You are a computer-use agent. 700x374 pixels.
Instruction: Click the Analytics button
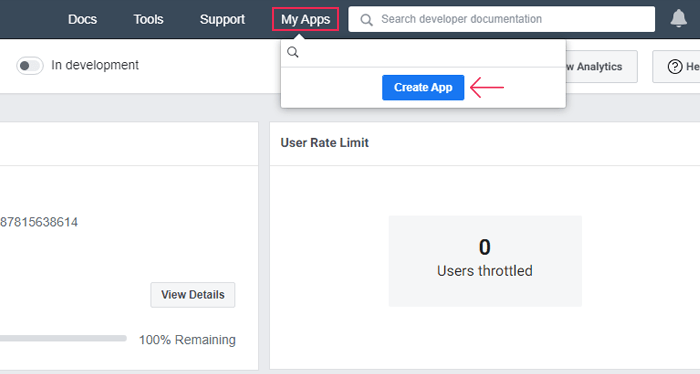[x=601, y=66]
